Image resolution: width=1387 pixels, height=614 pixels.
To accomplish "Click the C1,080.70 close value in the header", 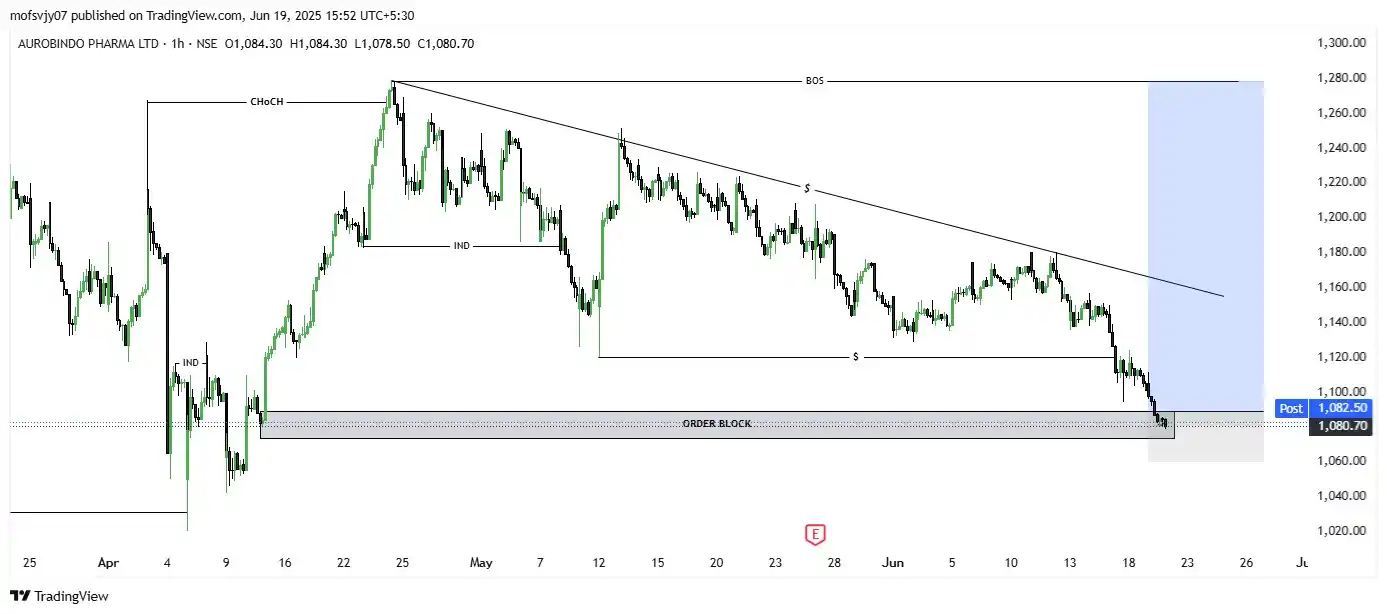I will 445,43.
